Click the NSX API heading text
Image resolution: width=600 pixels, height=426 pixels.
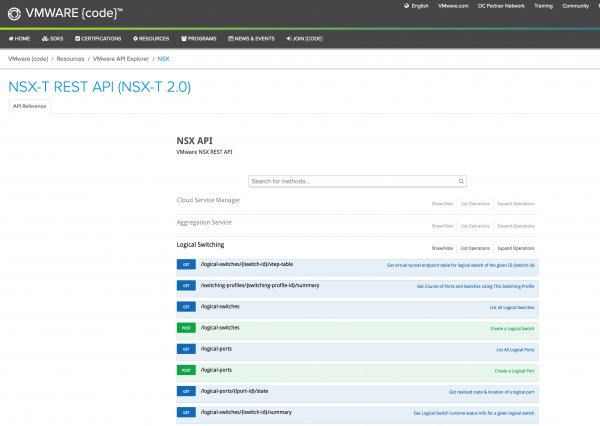(194, 141)
